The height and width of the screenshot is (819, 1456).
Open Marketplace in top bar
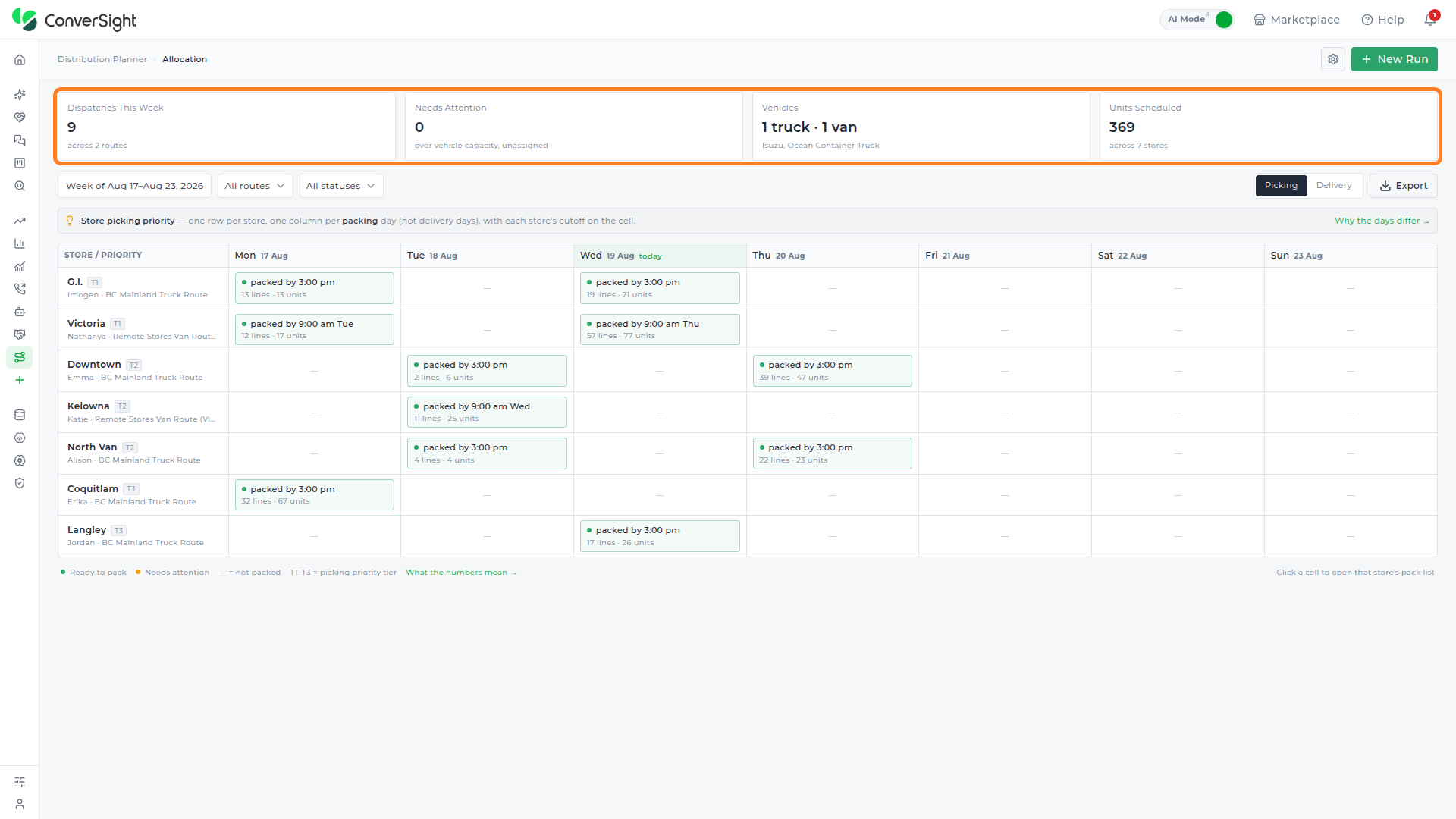click(1297, 20)
